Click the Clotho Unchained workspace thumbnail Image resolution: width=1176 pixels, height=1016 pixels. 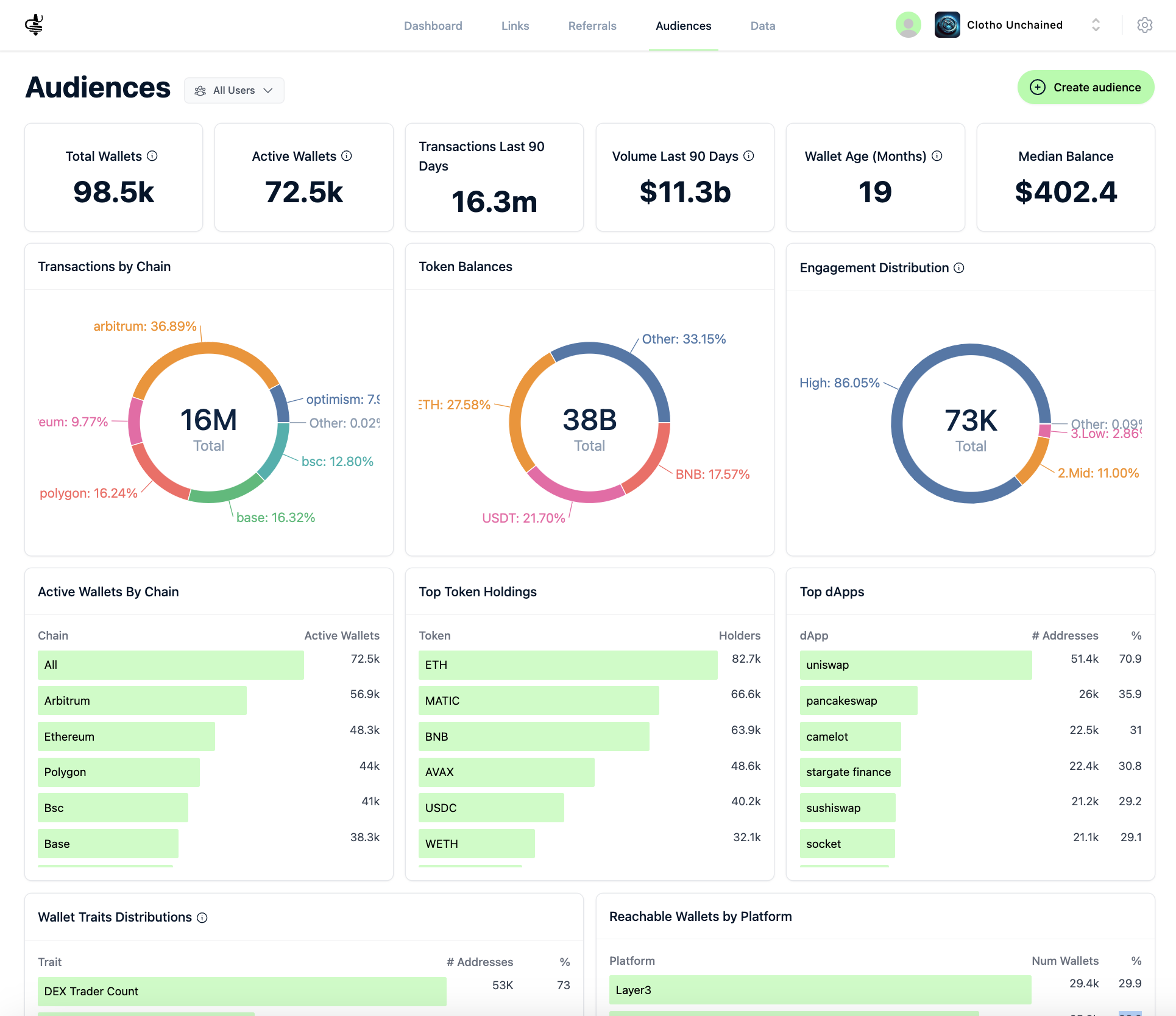coord(947,25)
